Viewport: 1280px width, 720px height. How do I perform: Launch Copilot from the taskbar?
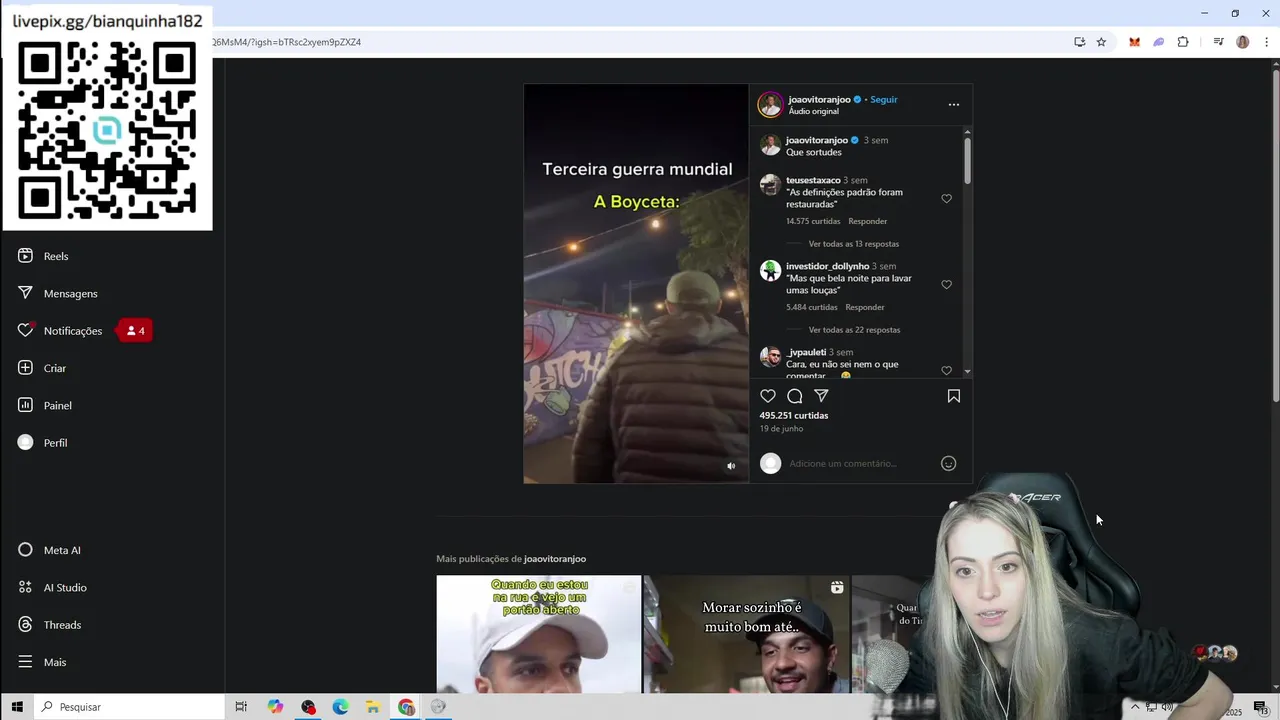click(275, 707)
